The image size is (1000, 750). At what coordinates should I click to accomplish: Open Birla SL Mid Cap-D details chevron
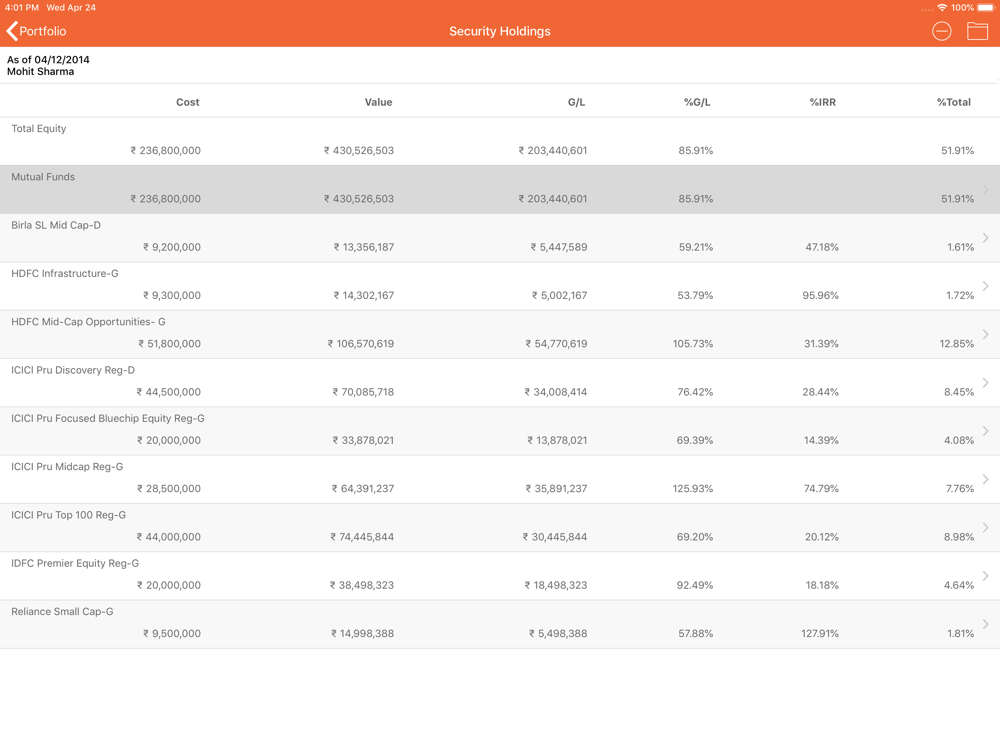tap(985, 238)
